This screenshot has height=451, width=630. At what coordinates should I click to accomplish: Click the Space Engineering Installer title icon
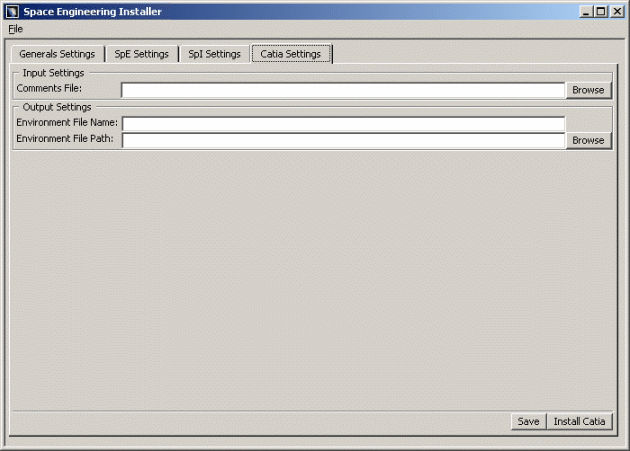tap(12, 11)
